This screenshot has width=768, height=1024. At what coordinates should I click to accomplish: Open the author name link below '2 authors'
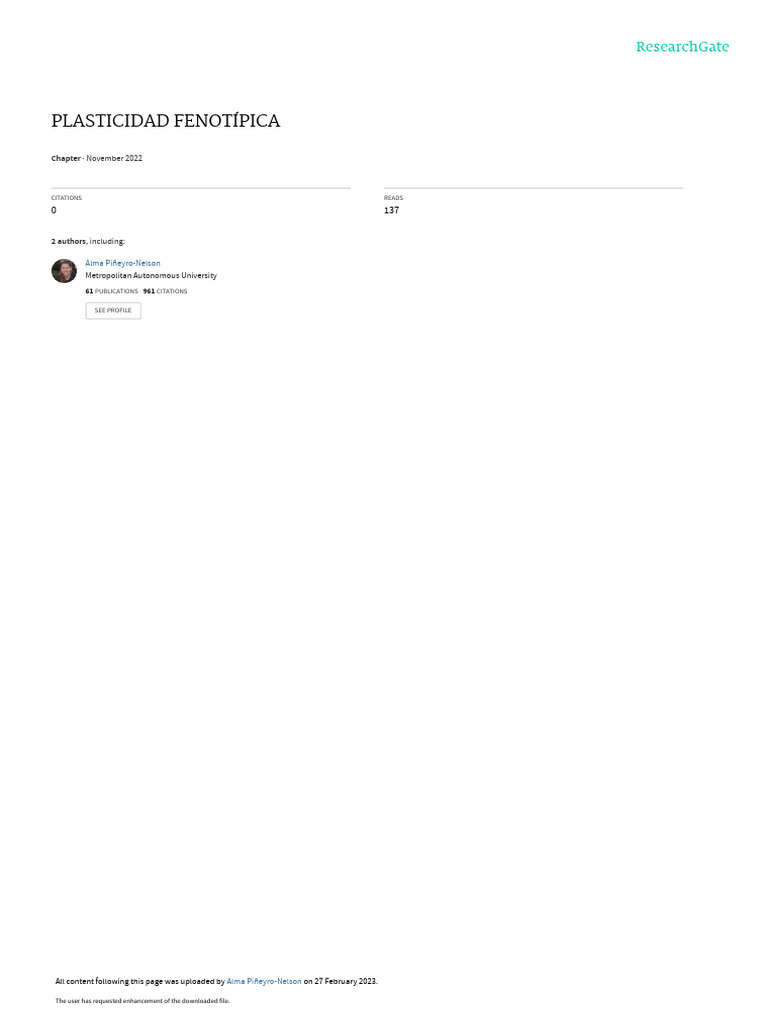pos(123,263)
